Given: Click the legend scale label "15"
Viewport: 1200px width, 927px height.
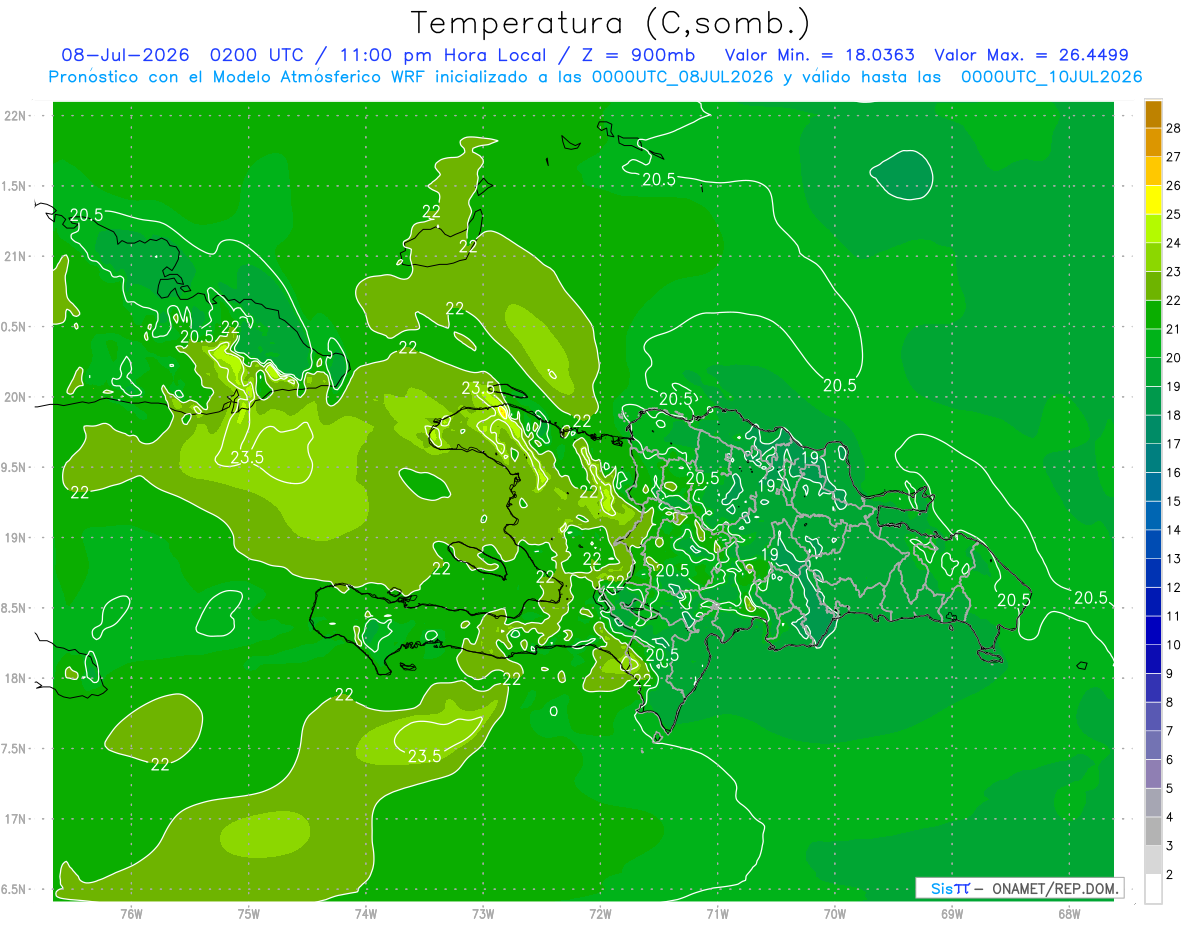Looking at the screenshot, I should (x=1173, y=501).
